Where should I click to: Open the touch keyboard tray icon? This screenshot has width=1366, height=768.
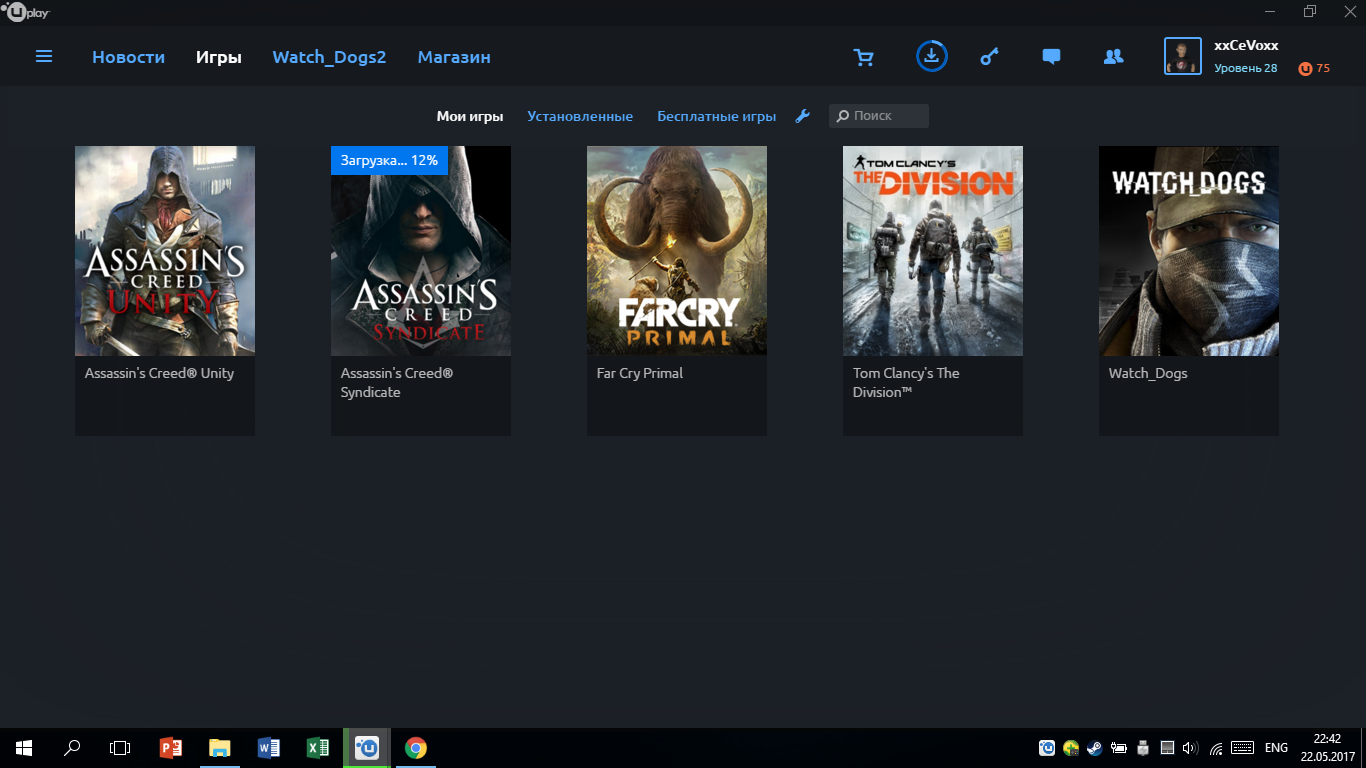(1243, 748)
